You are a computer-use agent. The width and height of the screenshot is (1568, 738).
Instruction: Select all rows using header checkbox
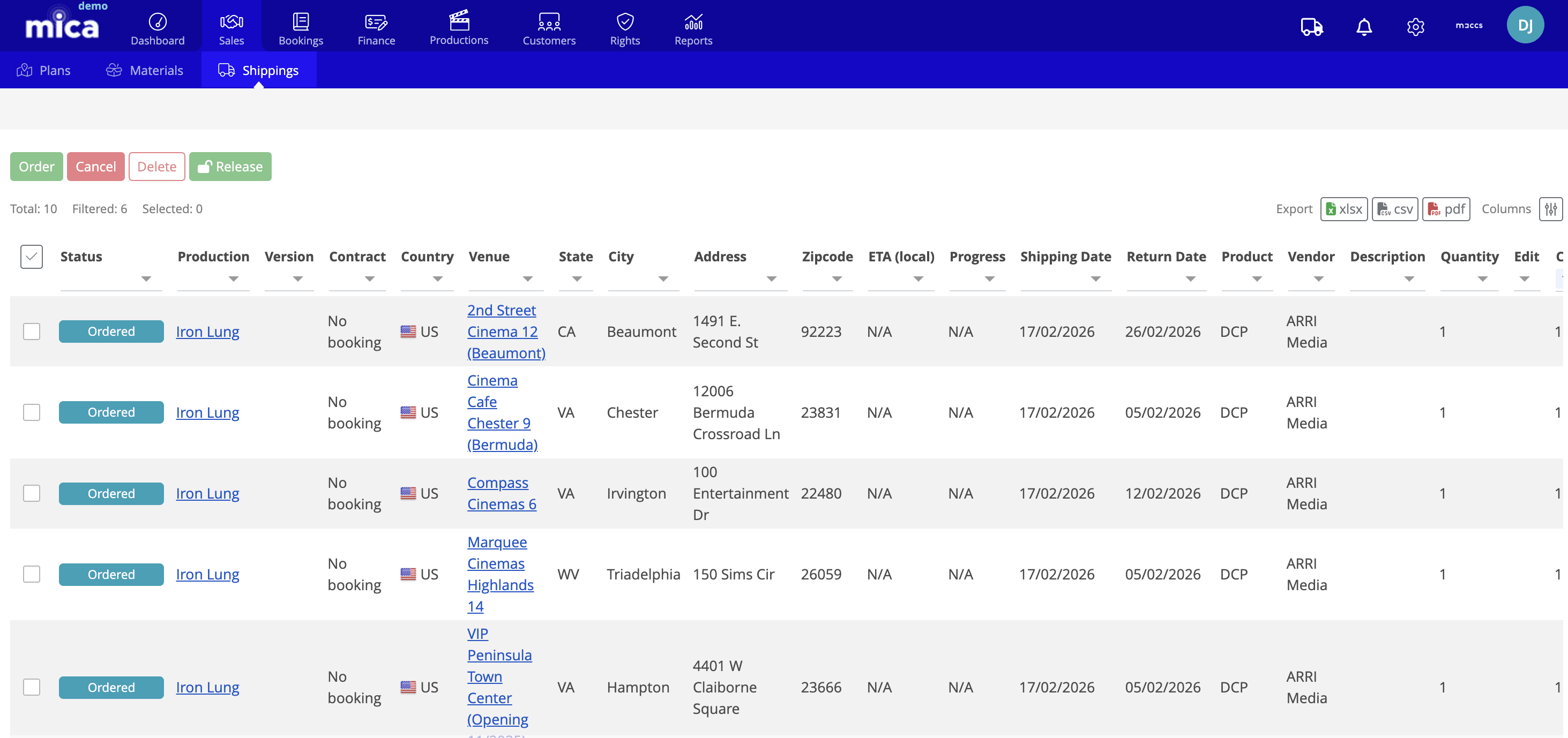click(x=31, y=257)
